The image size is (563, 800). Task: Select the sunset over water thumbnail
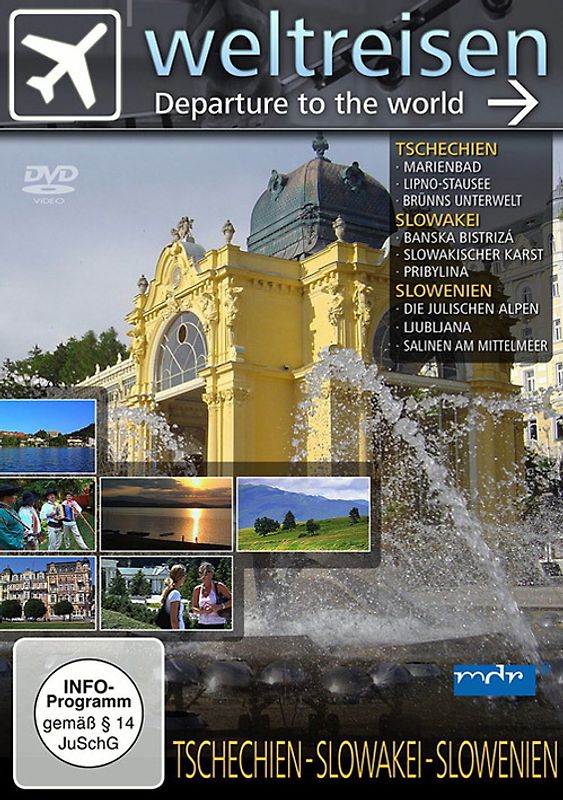click(x=166, y=514)
